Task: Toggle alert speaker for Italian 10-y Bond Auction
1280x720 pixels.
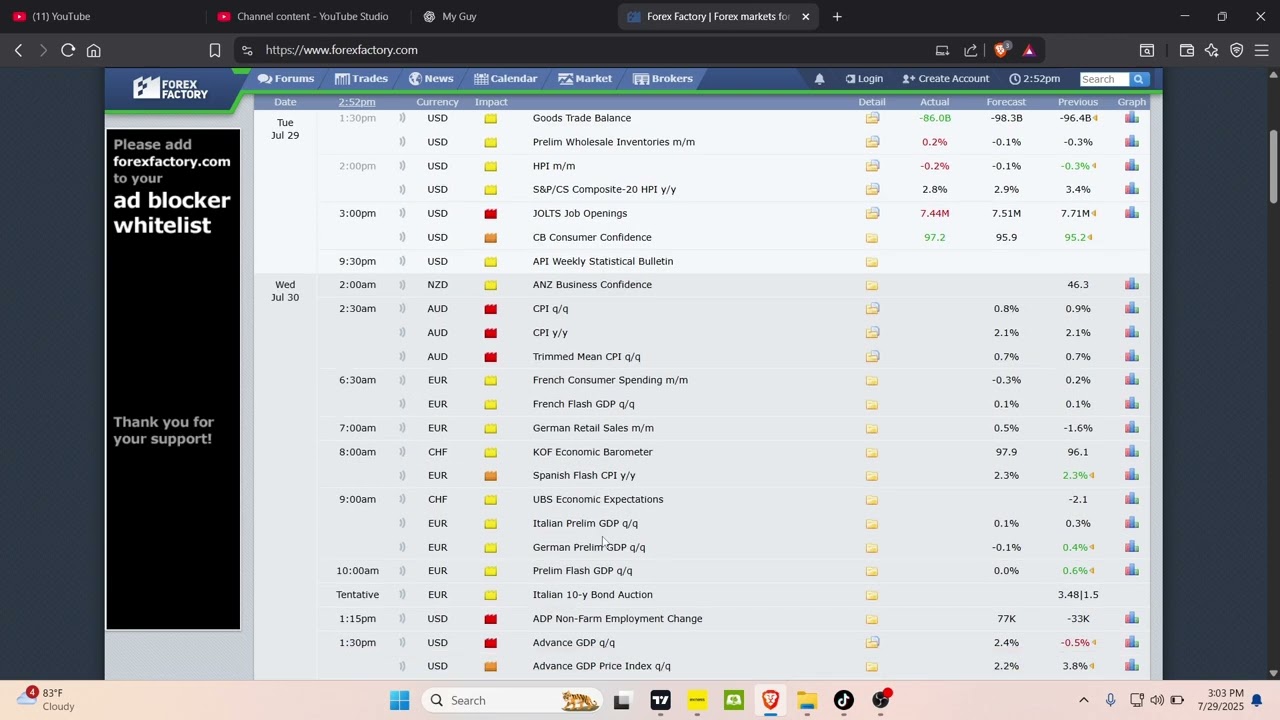Action: [402, 595]
